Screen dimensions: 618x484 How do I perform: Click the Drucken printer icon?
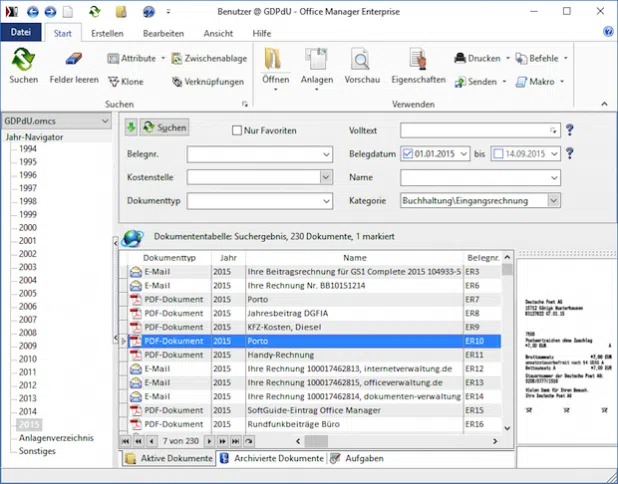pyautogui.click(x=460, y=58)
